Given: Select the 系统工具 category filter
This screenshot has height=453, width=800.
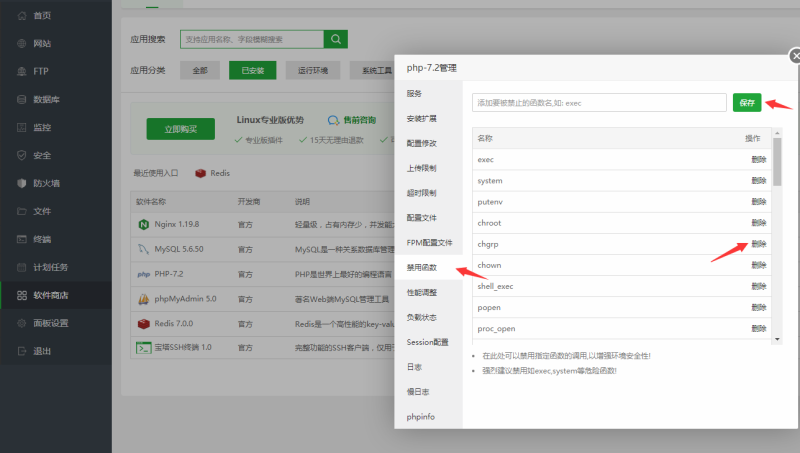Looking at the screenshot, I should [x=373, y=70].
